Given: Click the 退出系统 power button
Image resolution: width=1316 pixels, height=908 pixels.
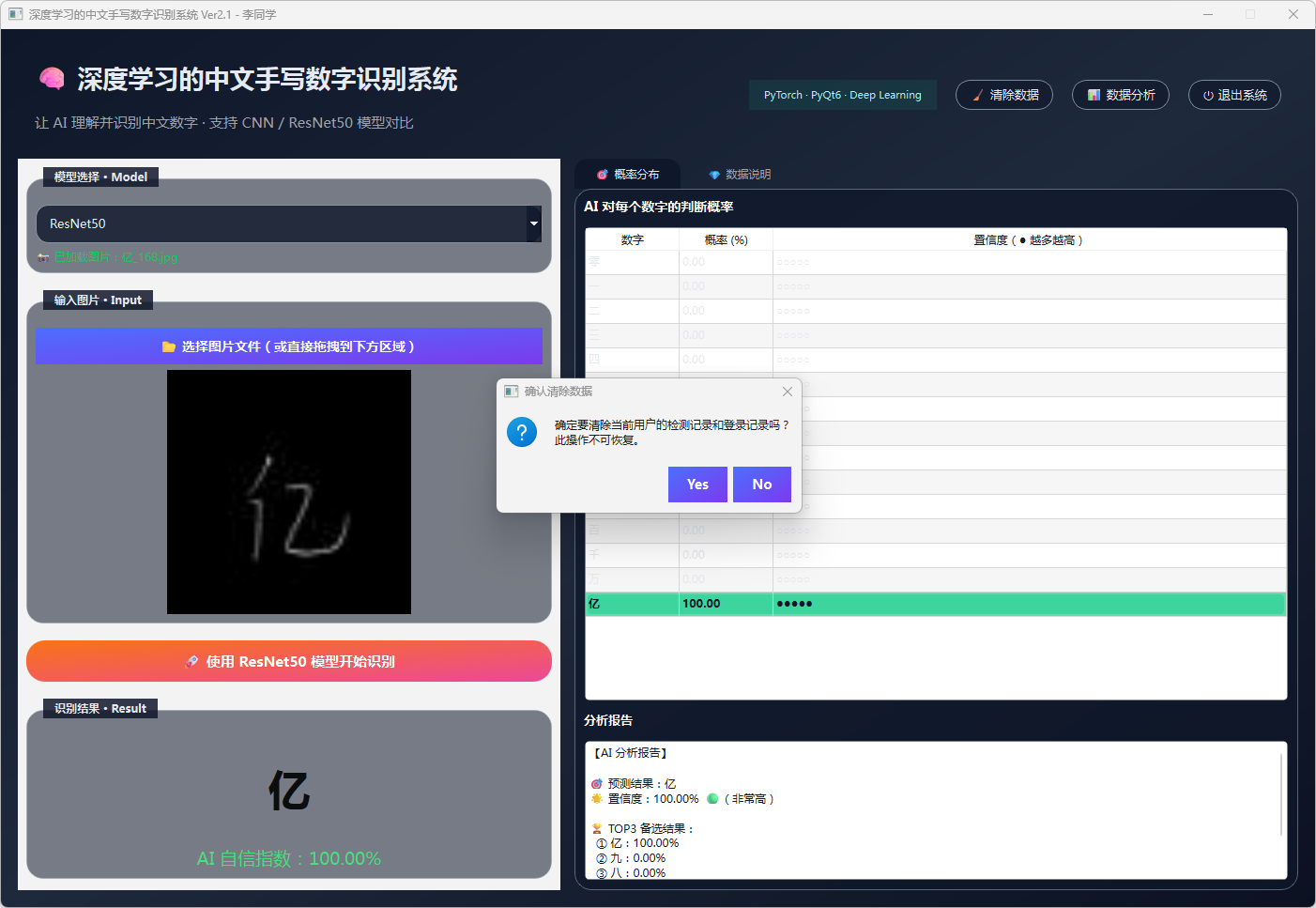Looking at the screenshot, I should click(x=1234, y=95).
